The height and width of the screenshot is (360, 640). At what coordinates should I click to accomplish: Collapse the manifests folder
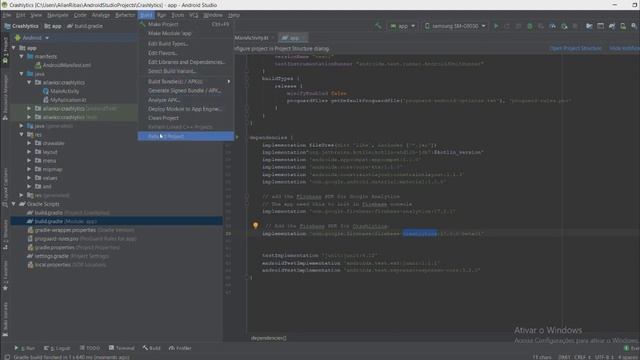[x=22, y=56]
